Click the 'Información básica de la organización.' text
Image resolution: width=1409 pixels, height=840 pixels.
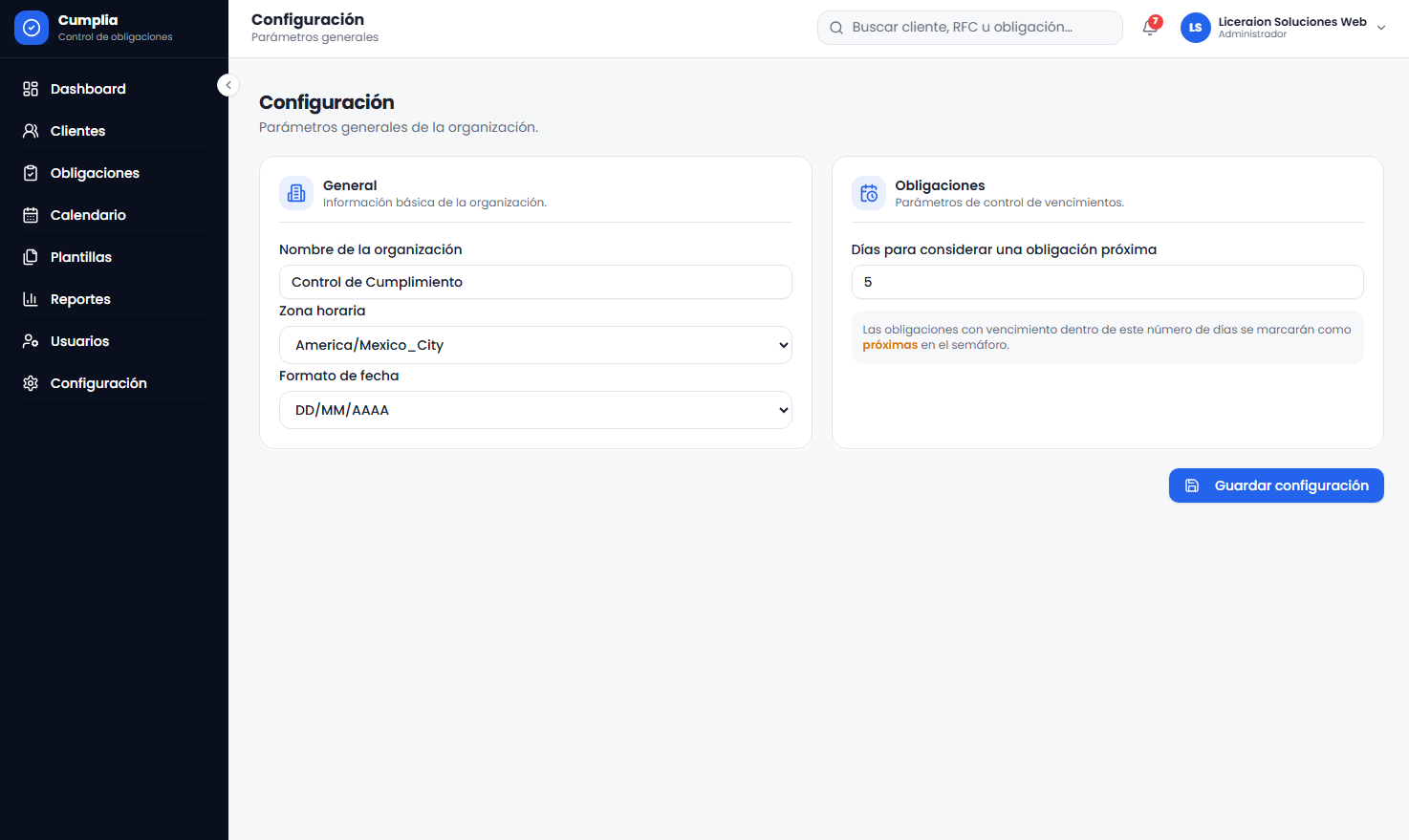[x=435, y=203]
